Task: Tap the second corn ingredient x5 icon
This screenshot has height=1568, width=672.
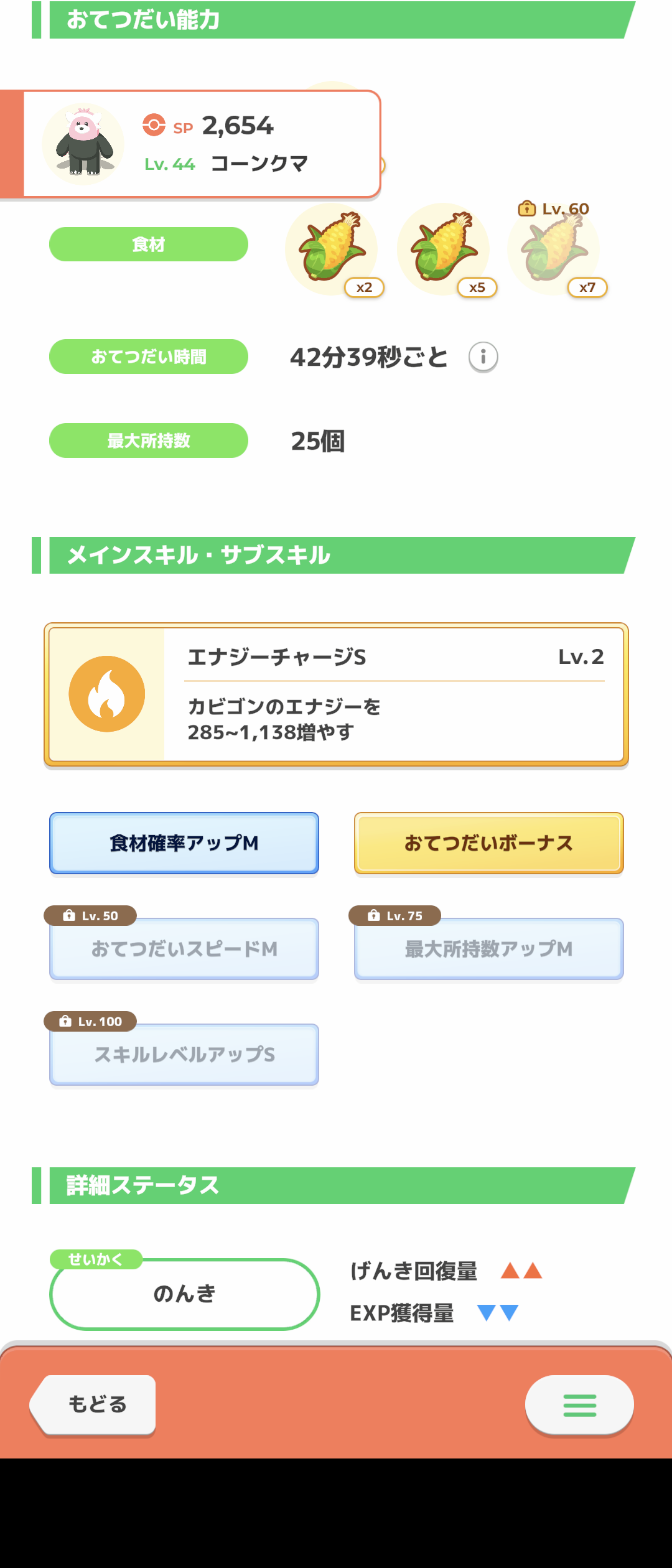Action: click(x=443, y=249)
